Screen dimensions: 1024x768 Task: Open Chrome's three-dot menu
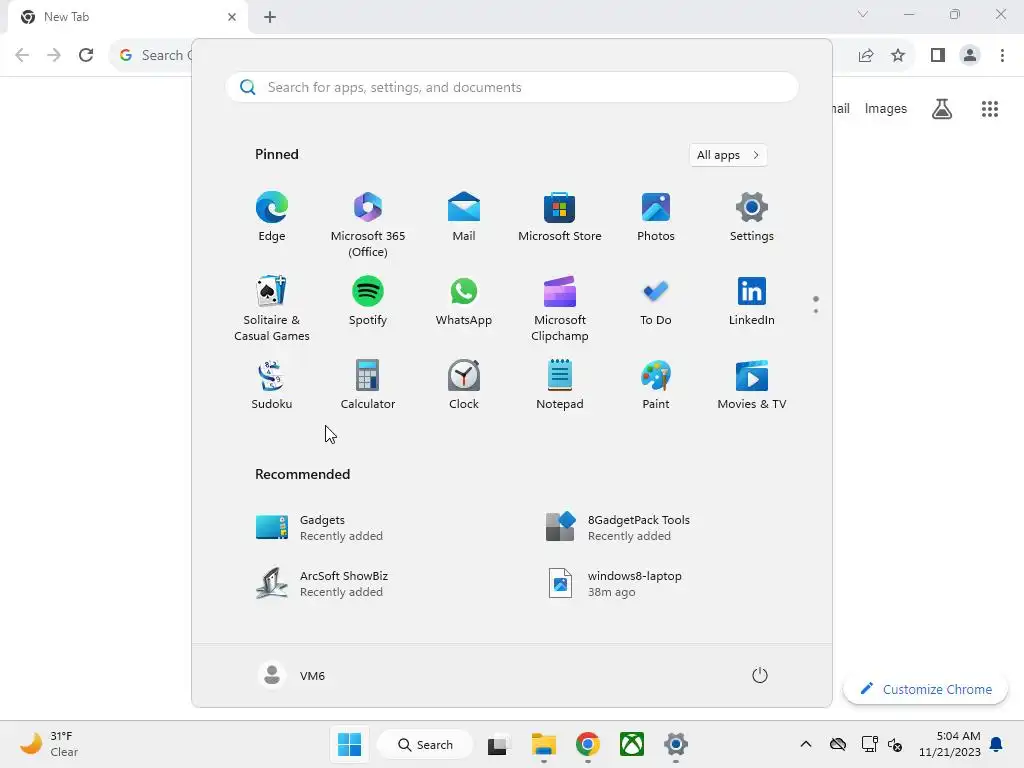point(1002,56)
